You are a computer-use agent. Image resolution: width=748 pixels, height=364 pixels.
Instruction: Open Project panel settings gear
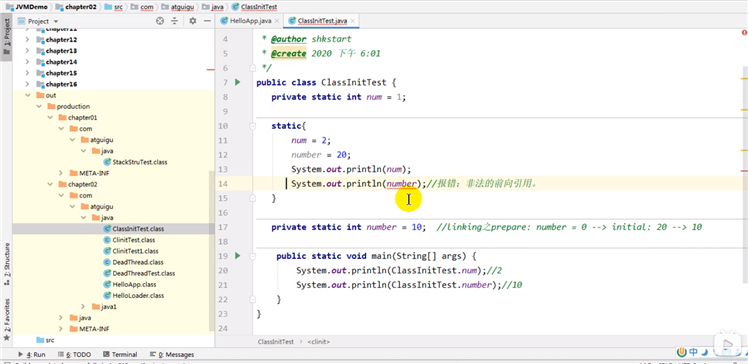click(193, 21)
